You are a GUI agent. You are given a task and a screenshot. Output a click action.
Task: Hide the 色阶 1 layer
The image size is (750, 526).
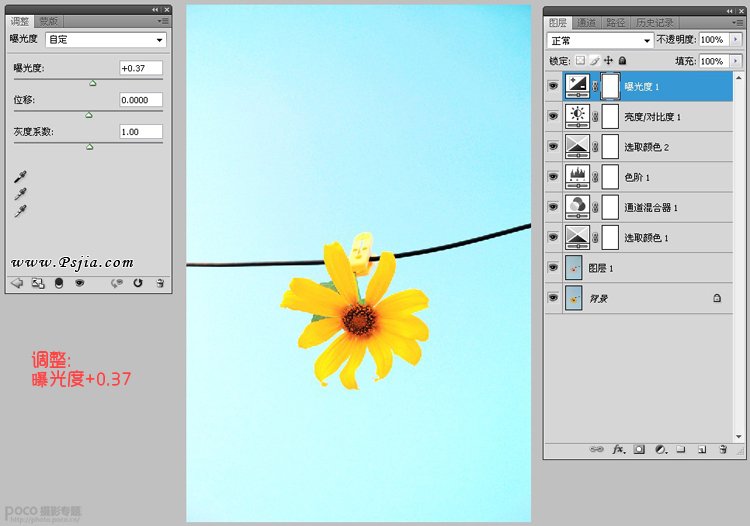(553, 176)
